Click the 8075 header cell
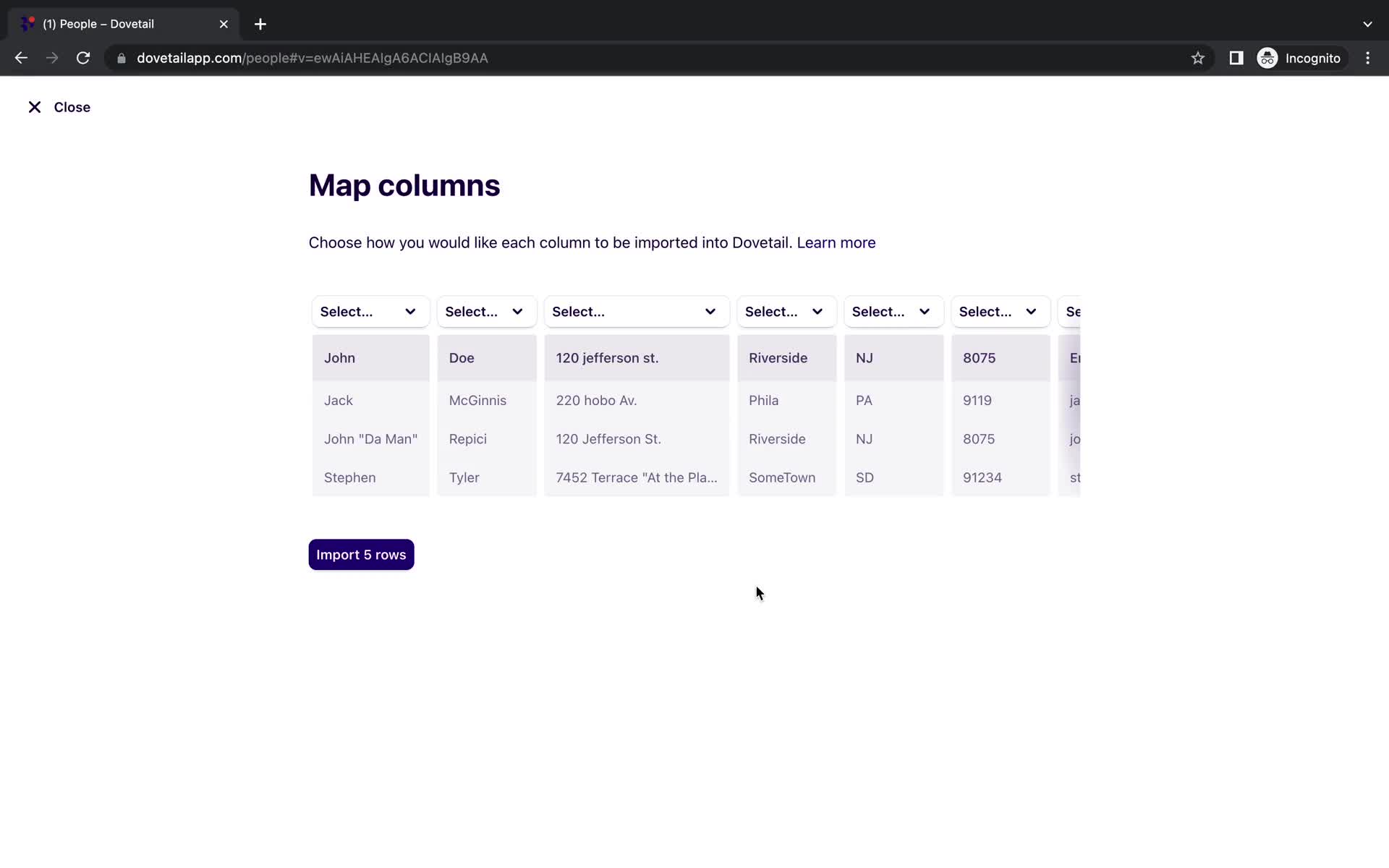 pyautogui.click(x=1001, y=358)
